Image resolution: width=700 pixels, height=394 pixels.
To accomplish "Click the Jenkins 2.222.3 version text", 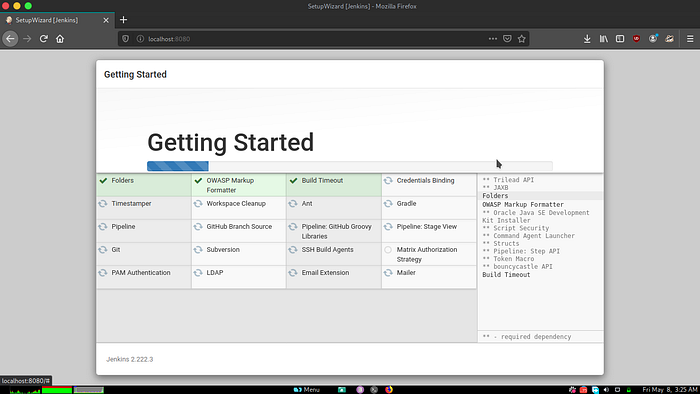I will 129,359.
